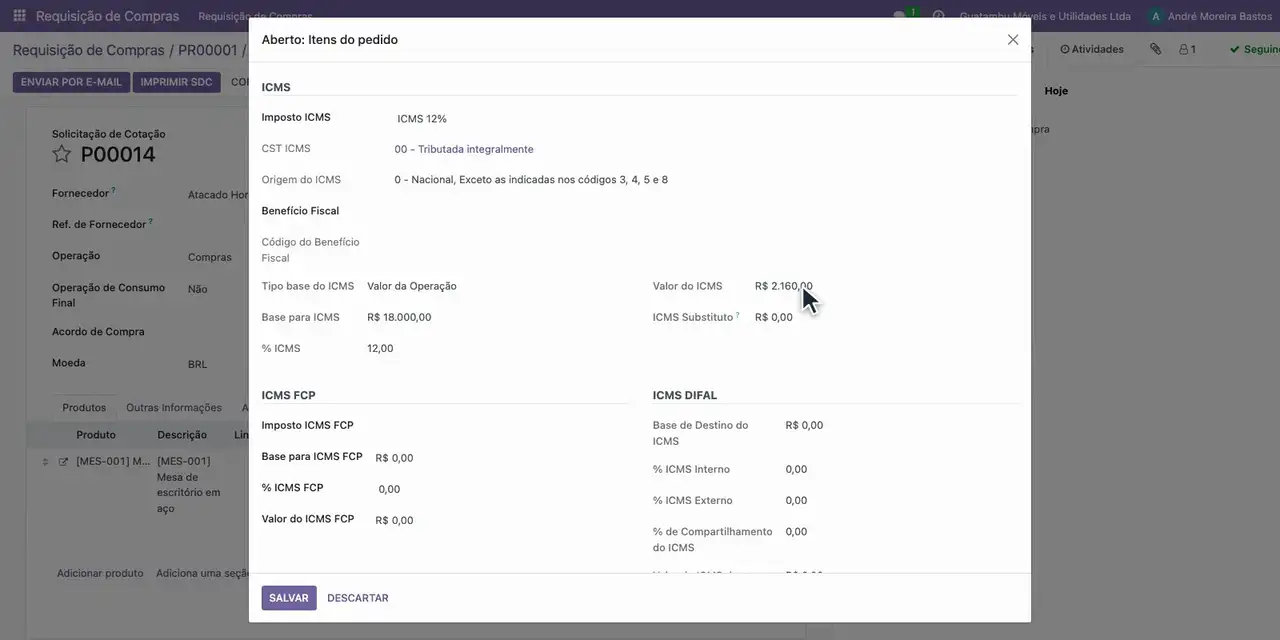
Task: Click the Tipo base do ICMS value
Action: tap(412, 286)
